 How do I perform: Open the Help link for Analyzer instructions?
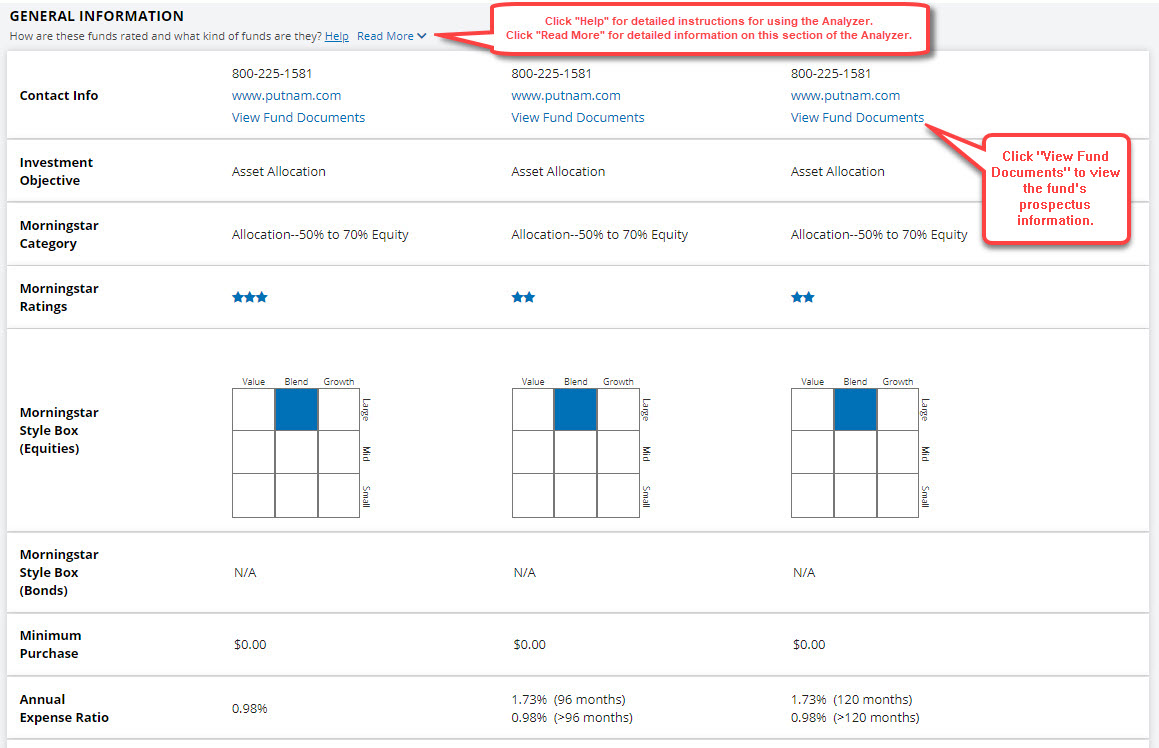click(337, 35)
